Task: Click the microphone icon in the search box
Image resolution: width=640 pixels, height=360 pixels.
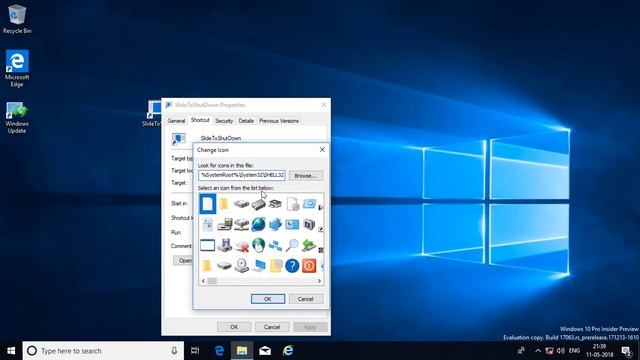Action: tap(174, 351)
